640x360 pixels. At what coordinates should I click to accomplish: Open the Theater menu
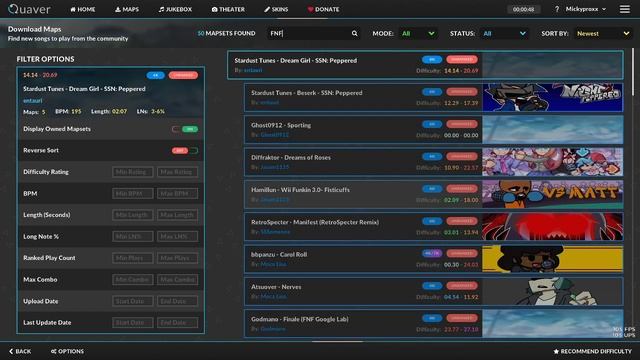(228, 9)
